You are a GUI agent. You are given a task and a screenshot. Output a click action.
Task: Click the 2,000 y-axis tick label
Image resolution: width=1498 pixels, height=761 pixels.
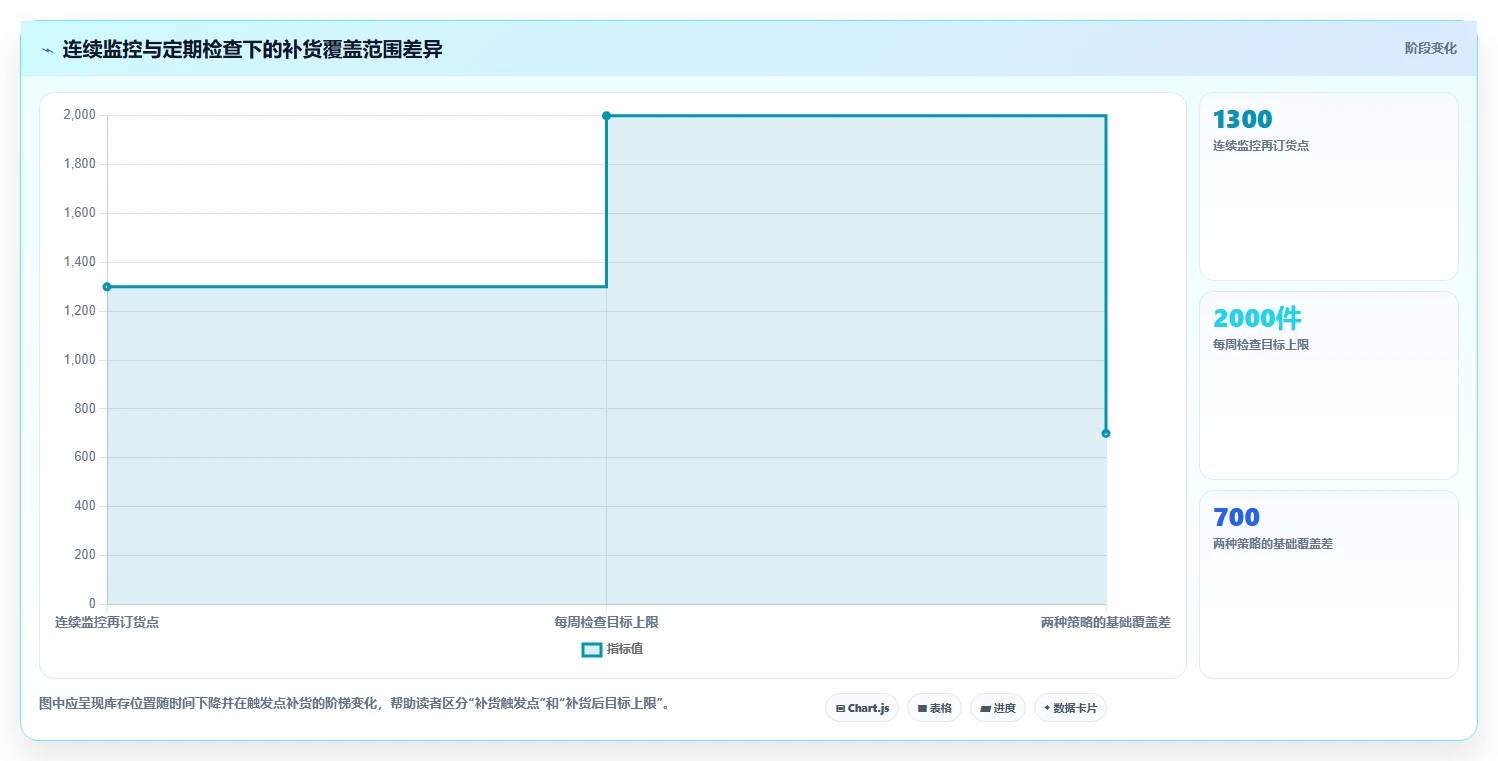pyautogui.click(x=79, y=115)
